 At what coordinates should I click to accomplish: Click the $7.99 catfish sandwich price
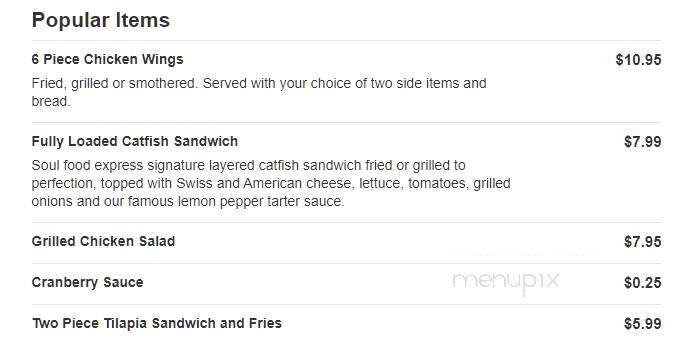click(643, 142)
